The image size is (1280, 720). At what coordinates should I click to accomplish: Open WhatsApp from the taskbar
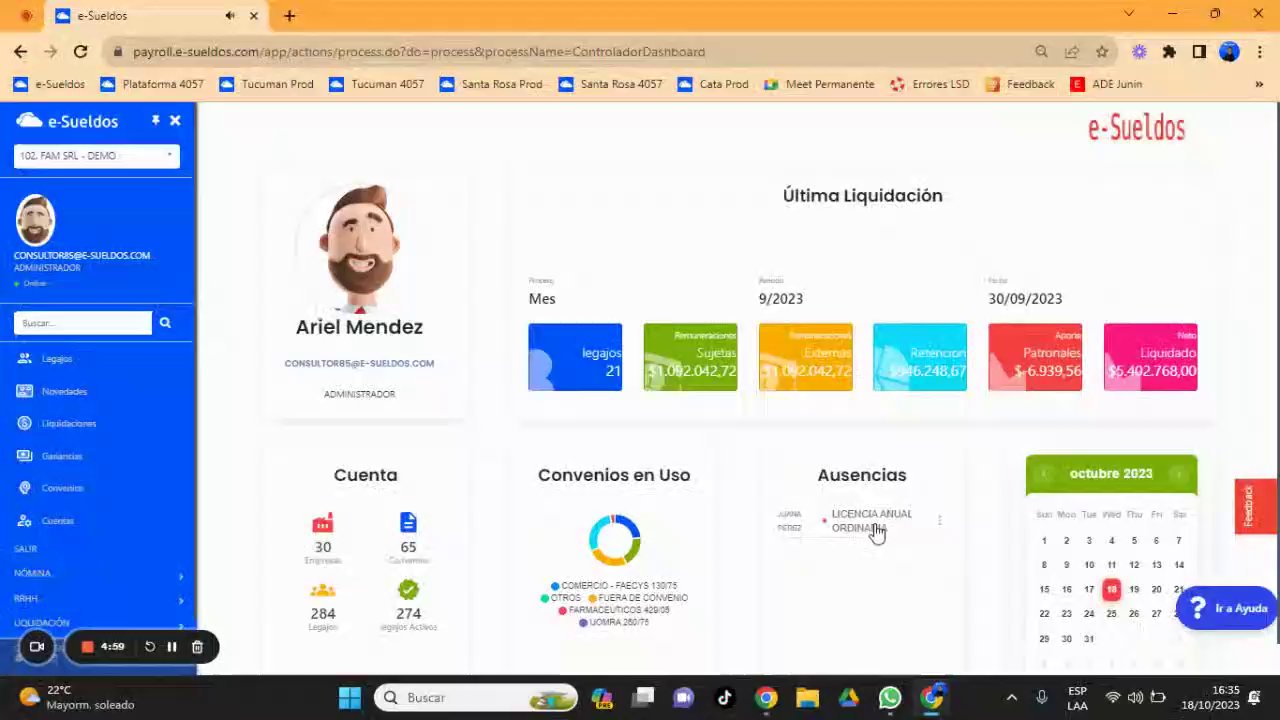coord(889,698)
